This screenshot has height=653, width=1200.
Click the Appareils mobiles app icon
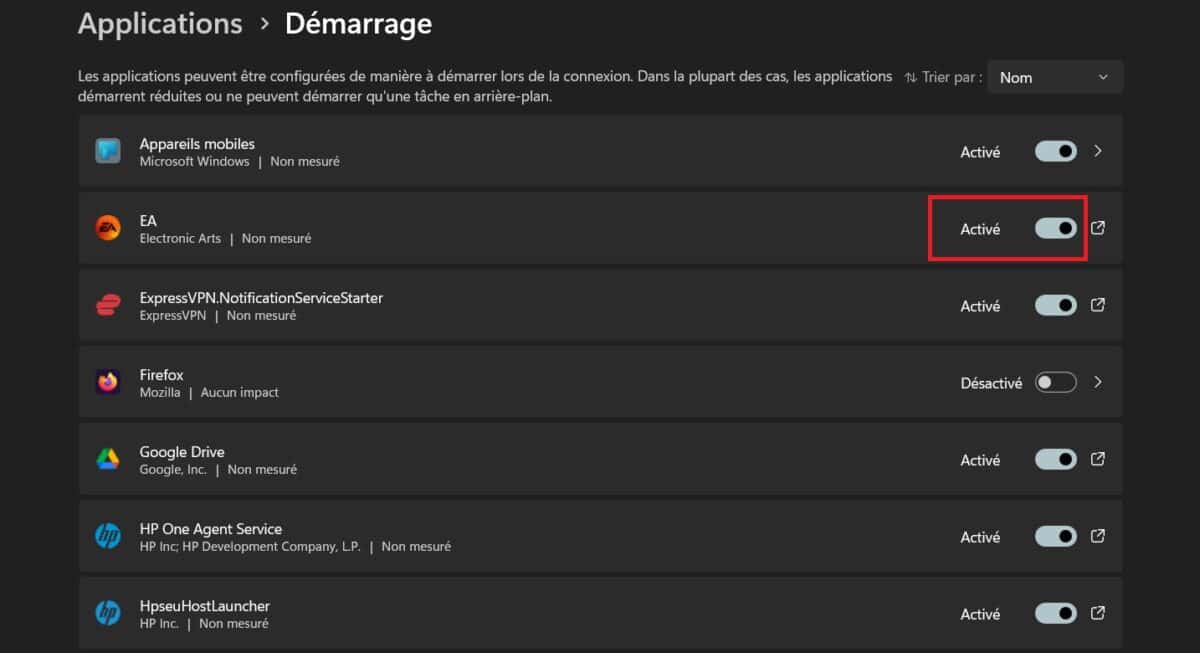[107, 151]
